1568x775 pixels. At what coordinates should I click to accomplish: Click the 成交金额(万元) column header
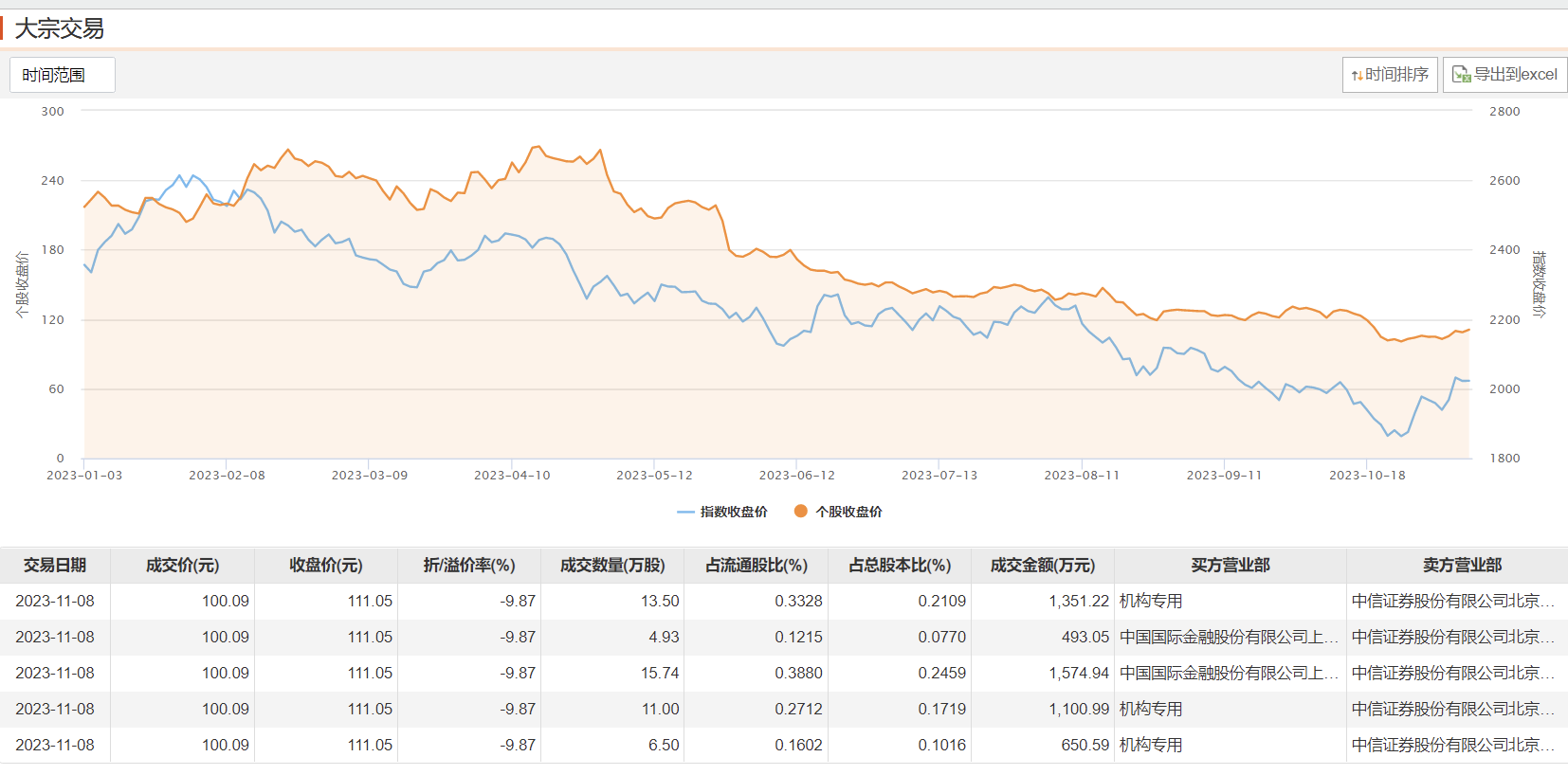[x=1042, y=566]
